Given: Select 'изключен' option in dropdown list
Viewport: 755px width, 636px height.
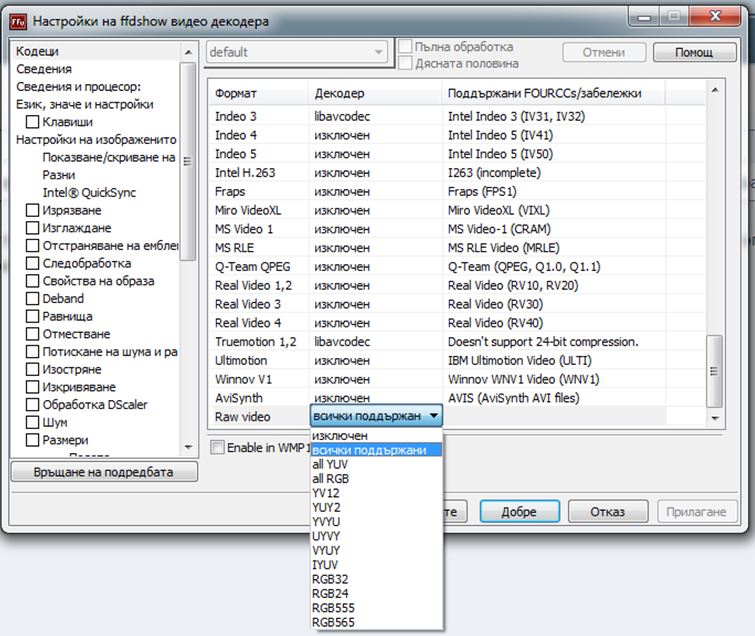Looking at the screenshot, I should pos(376,436).
